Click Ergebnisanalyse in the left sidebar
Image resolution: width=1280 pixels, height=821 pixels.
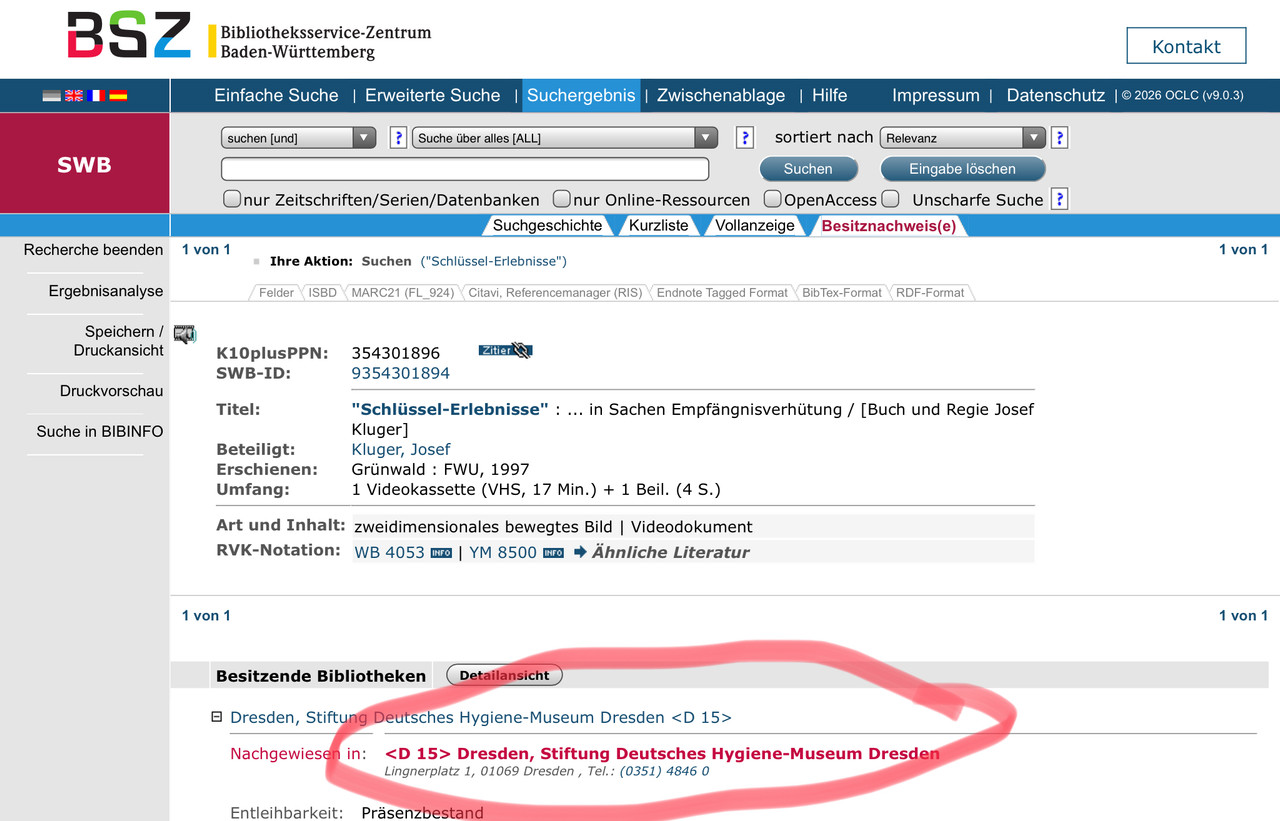coord(106,291)
